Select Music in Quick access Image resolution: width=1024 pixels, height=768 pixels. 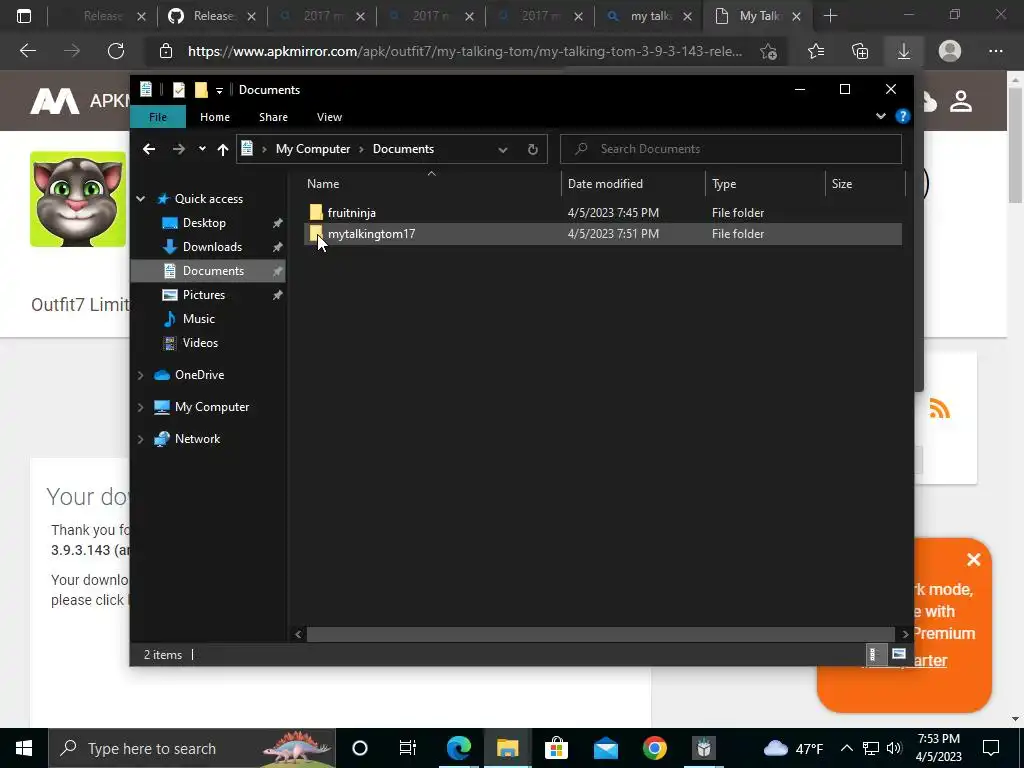click(199, 319)
